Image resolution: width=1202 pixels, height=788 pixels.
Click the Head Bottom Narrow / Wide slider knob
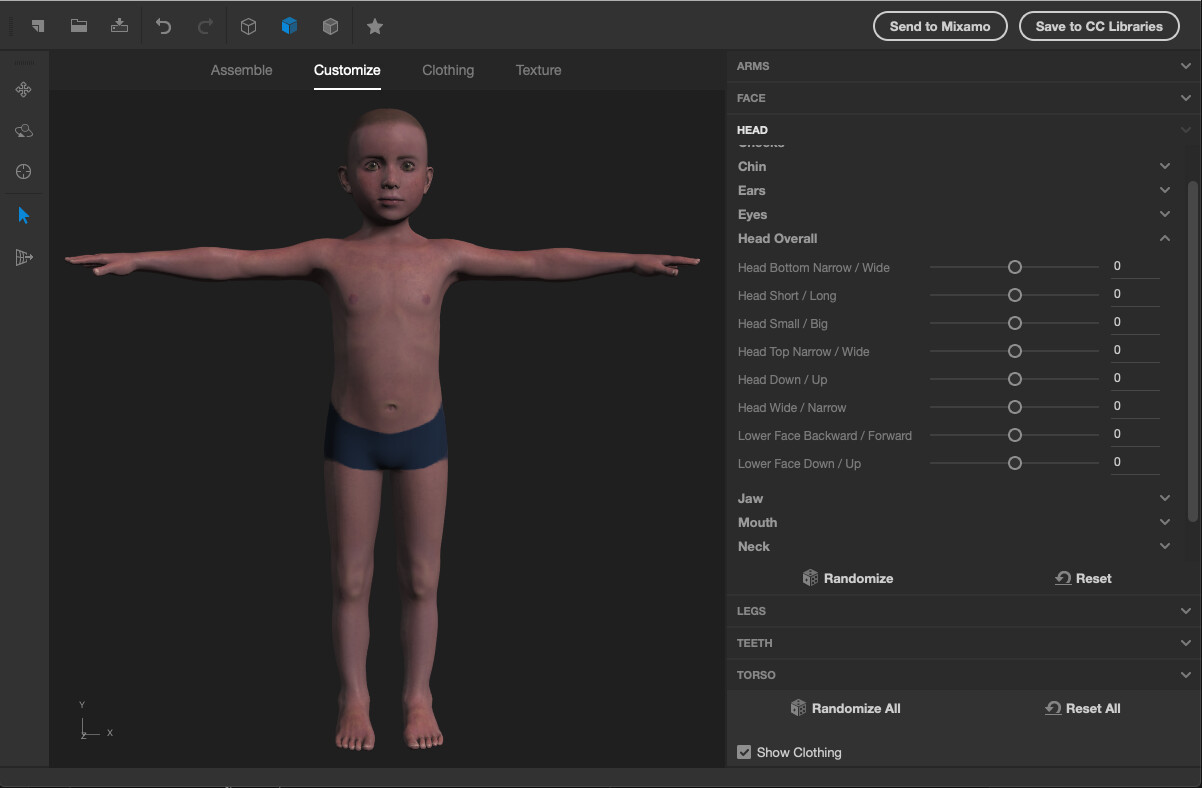coord(1015,267)
